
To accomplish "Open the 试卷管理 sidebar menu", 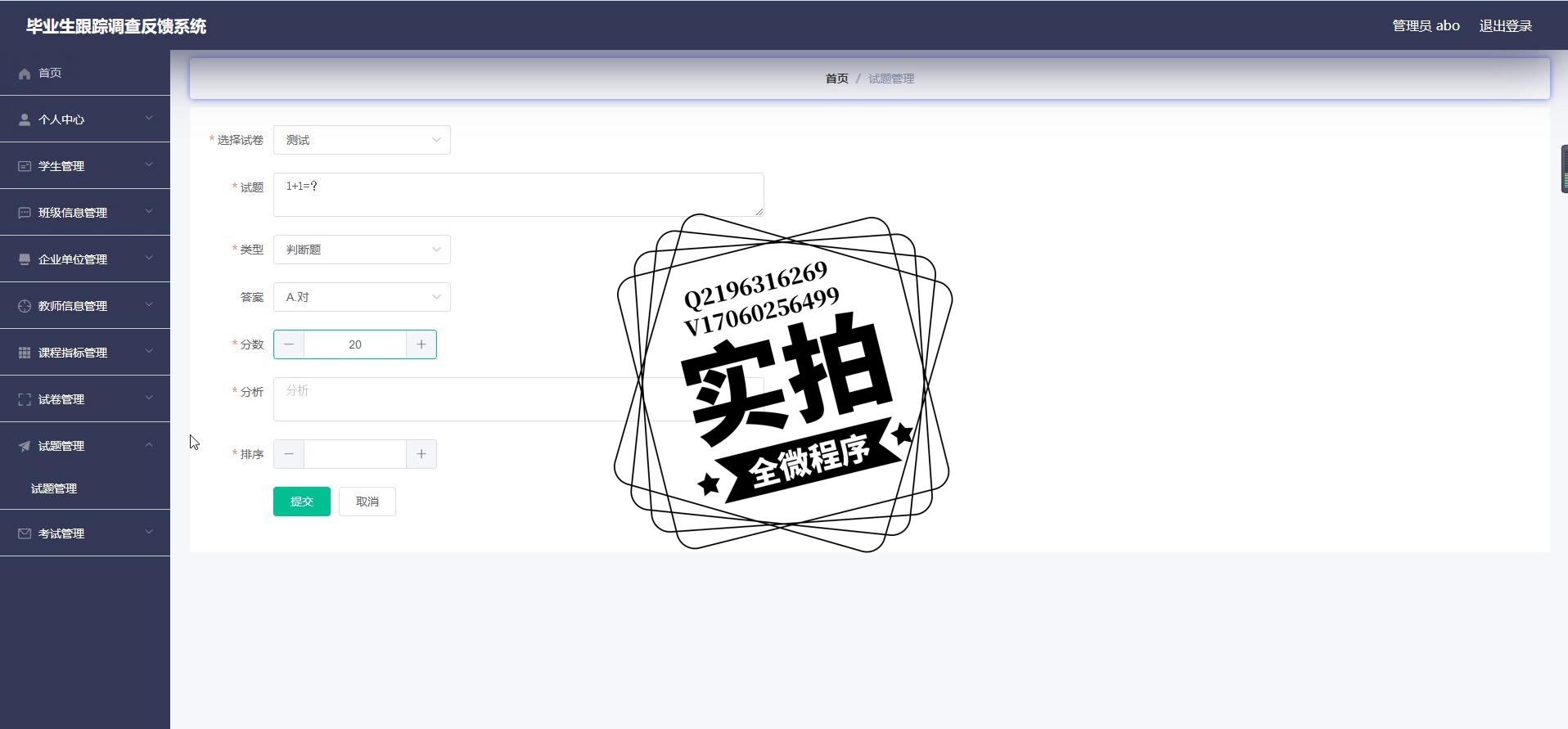I will click(x=85, y=399).
